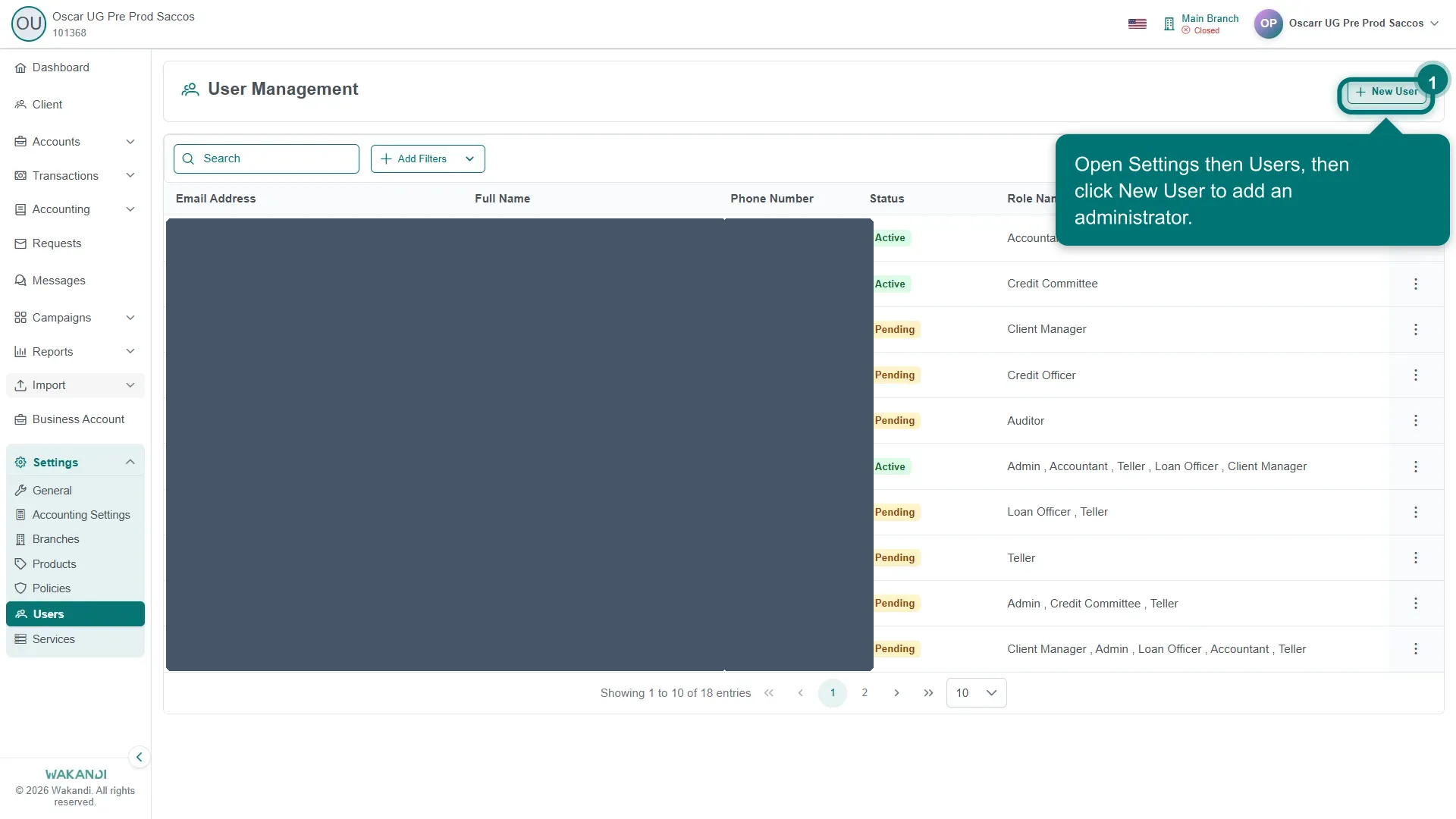Click the Branches building icon in sidebar
The image size is (1456, 819).
[20, 539]
